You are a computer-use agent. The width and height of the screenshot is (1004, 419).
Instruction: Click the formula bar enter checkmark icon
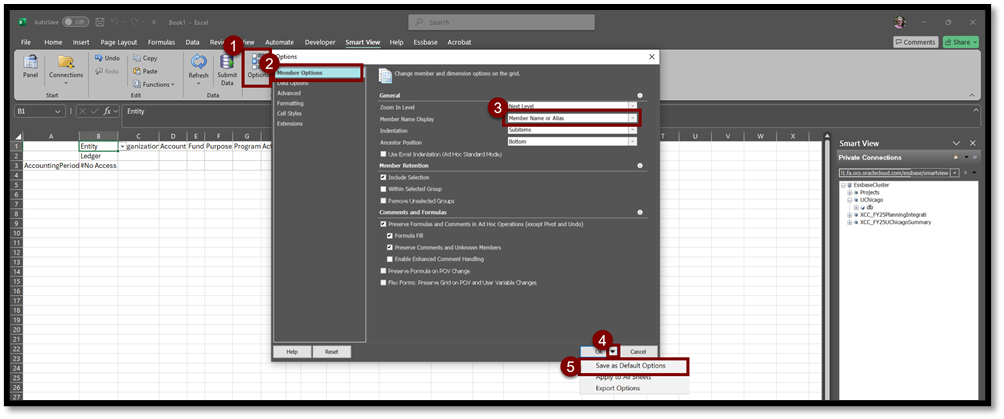point(96,111)
